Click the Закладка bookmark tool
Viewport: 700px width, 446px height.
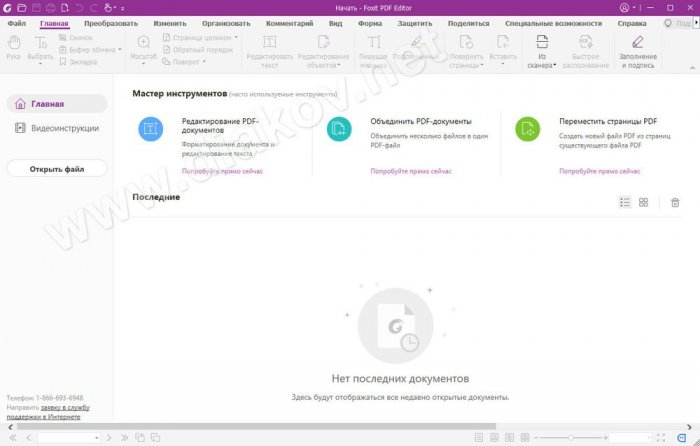click(x=78, y=62)
